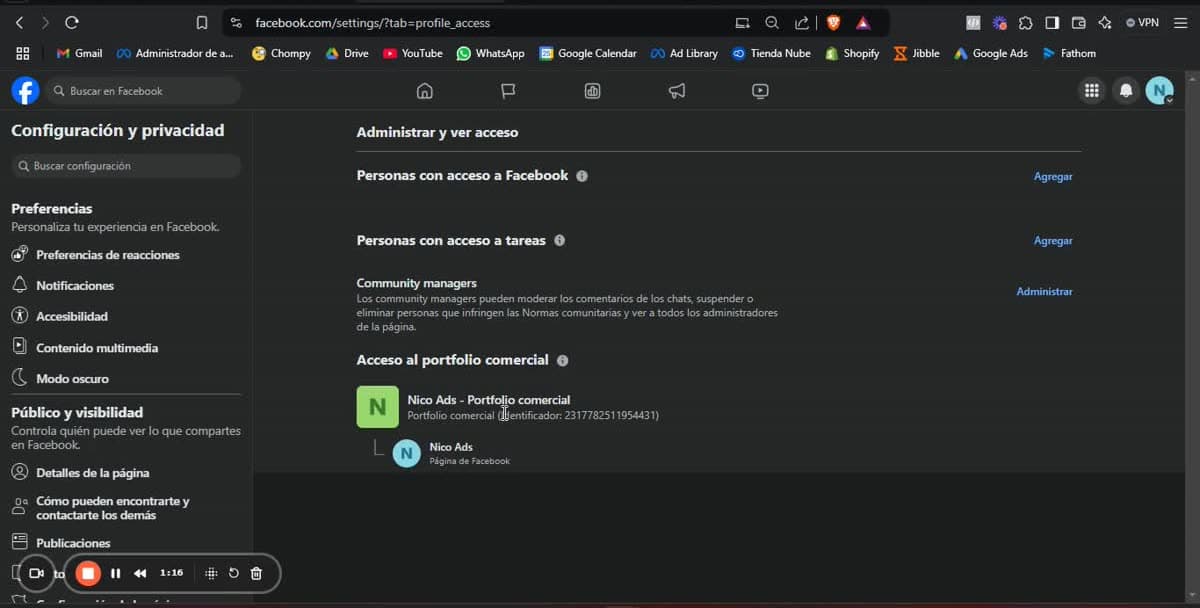Open the Facebook home feed icon

[425, 91]
